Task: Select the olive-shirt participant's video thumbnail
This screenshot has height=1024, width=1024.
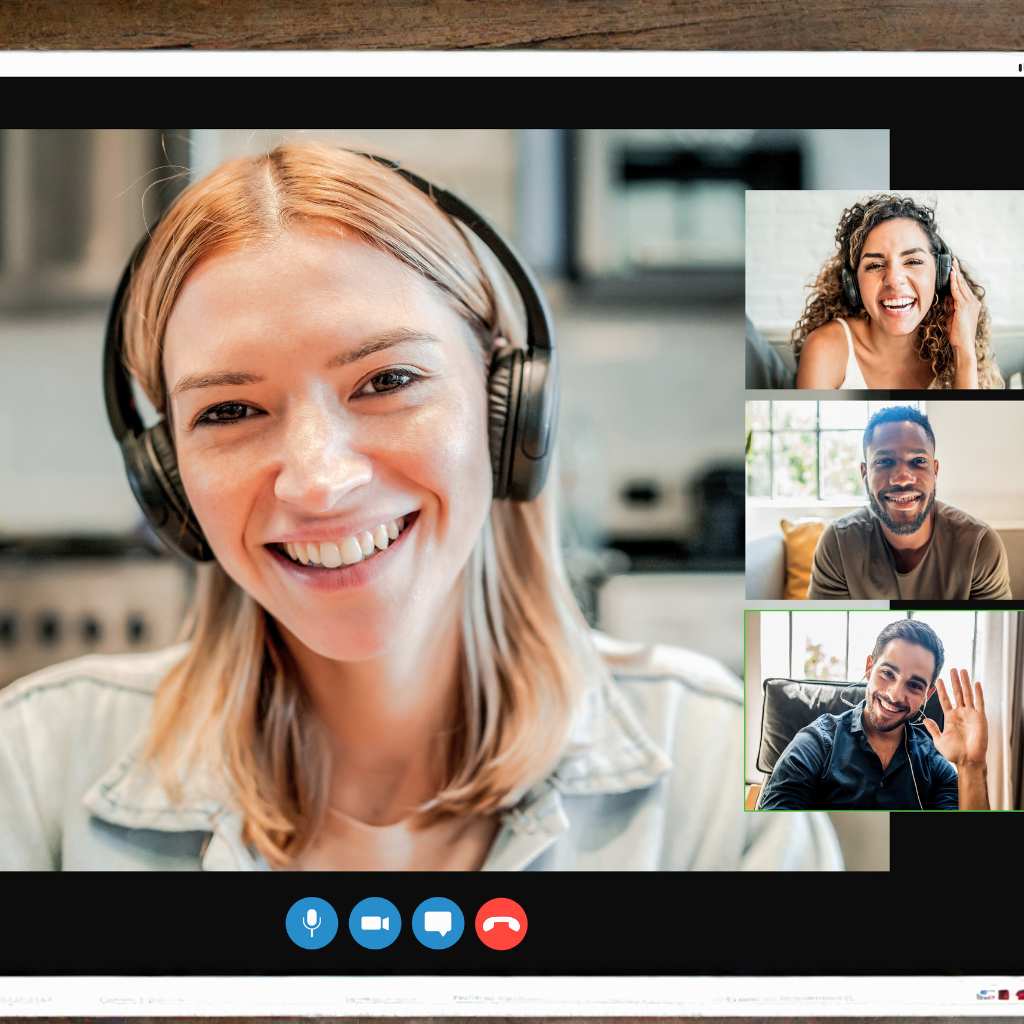Action: pos(884,500)
